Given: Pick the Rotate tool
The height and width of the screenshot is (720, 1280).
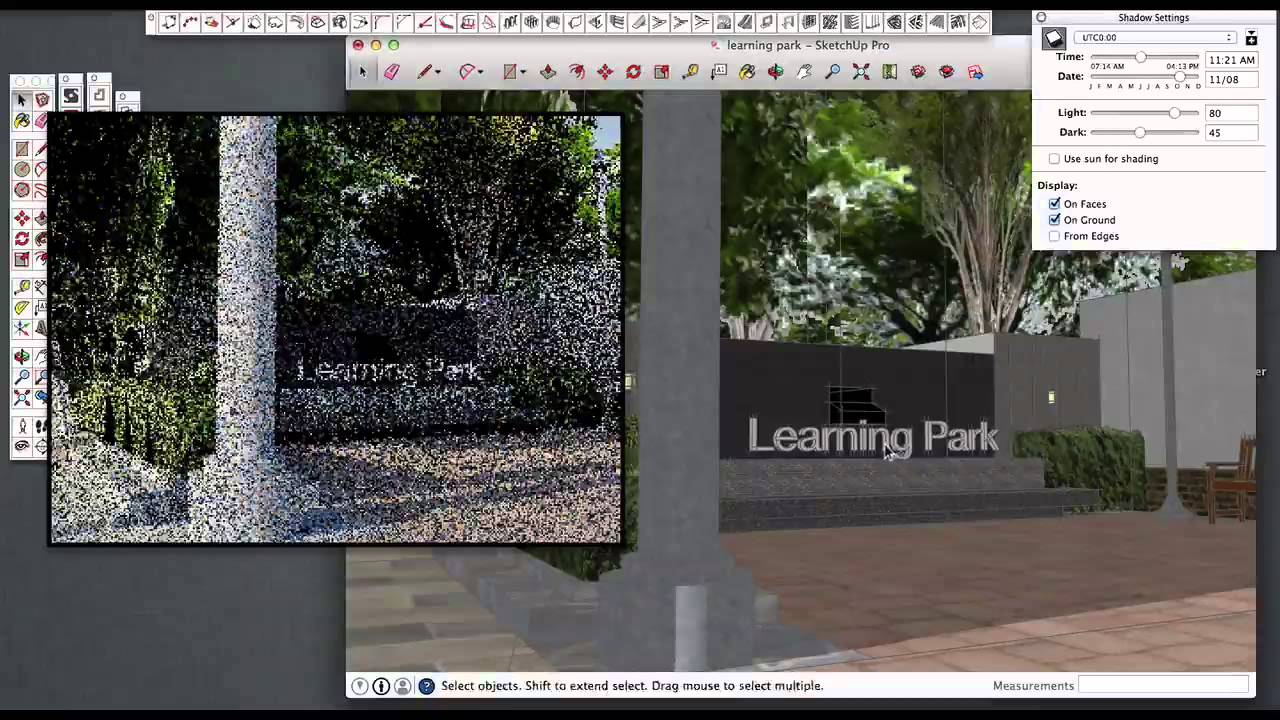Looking at the screenshot, I should [x=633, y=71].
